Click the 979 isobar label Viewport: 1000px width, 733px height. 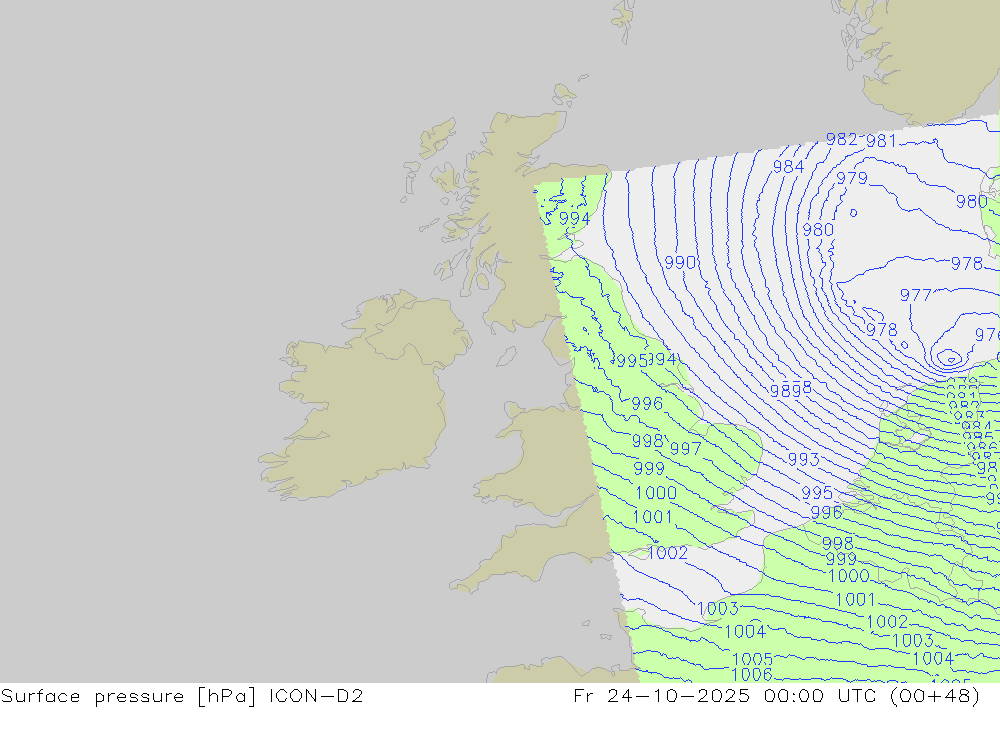[852, 178]
